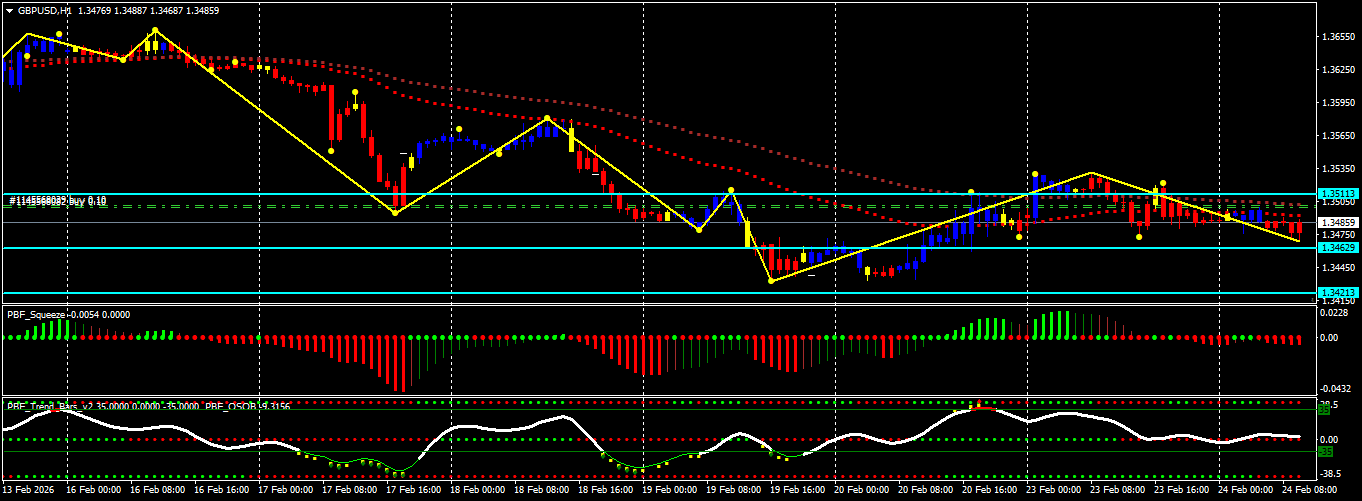Click the GBPUSD,H1 symbol title
Image resolution: width=1362 pixels, height=501 pixels.
point(44,9)
